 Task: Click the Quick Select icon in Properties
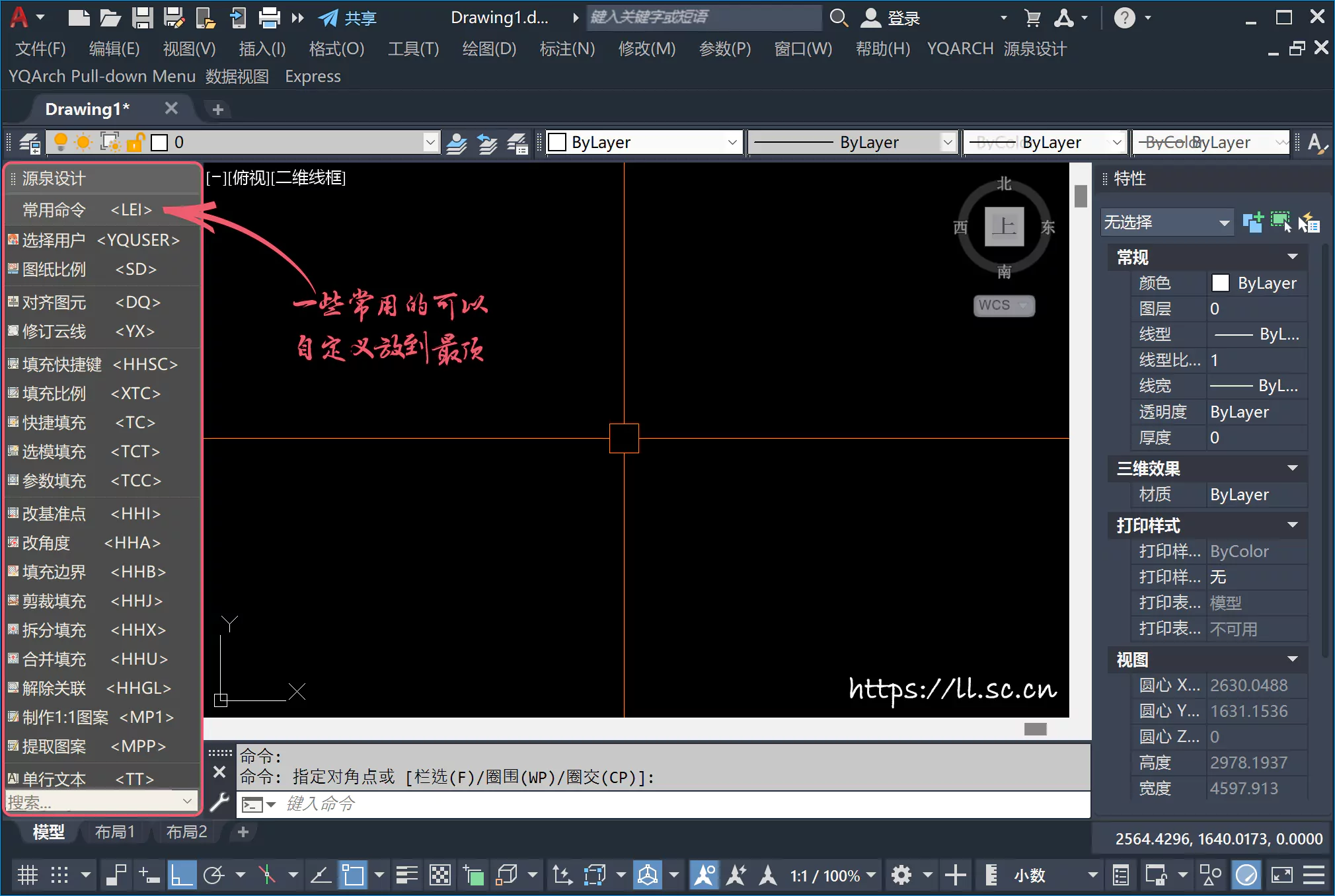pos(1309,223)
